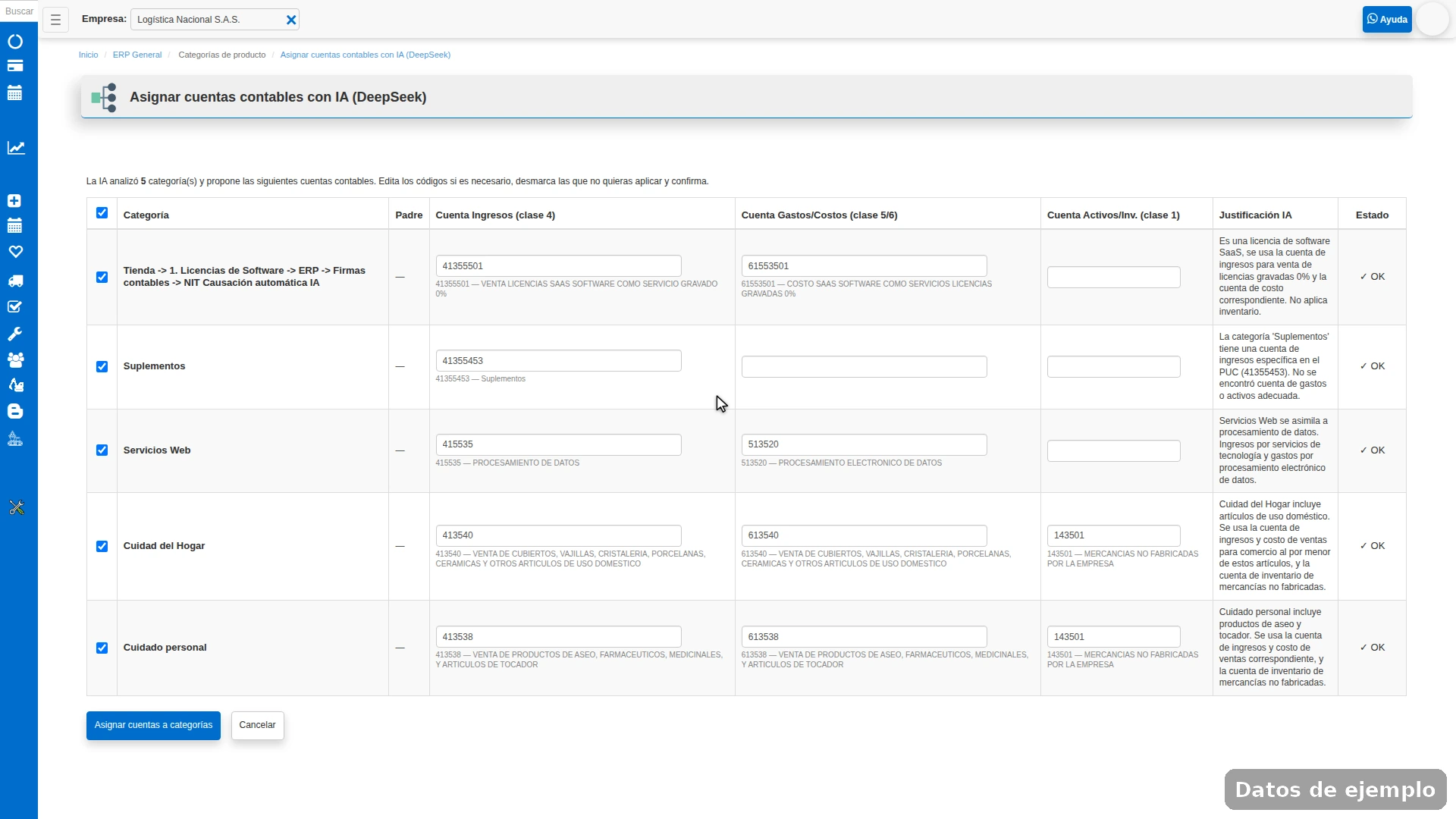Clear the Empresa selection with the X
The height and width of the screenshot is (819, 1456).
coord(291,20)
